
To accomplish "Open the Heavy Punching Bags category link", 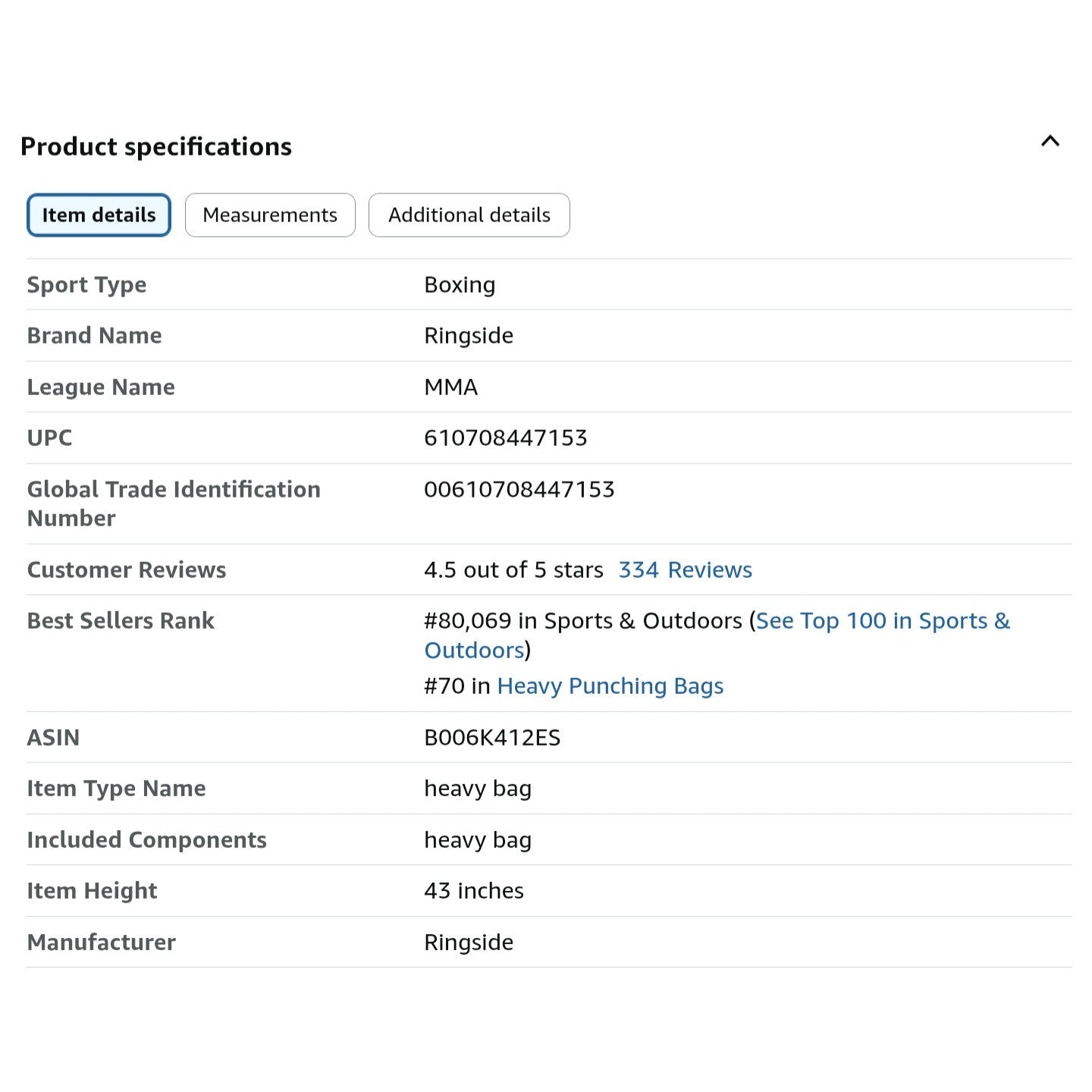I will point(610,686).
